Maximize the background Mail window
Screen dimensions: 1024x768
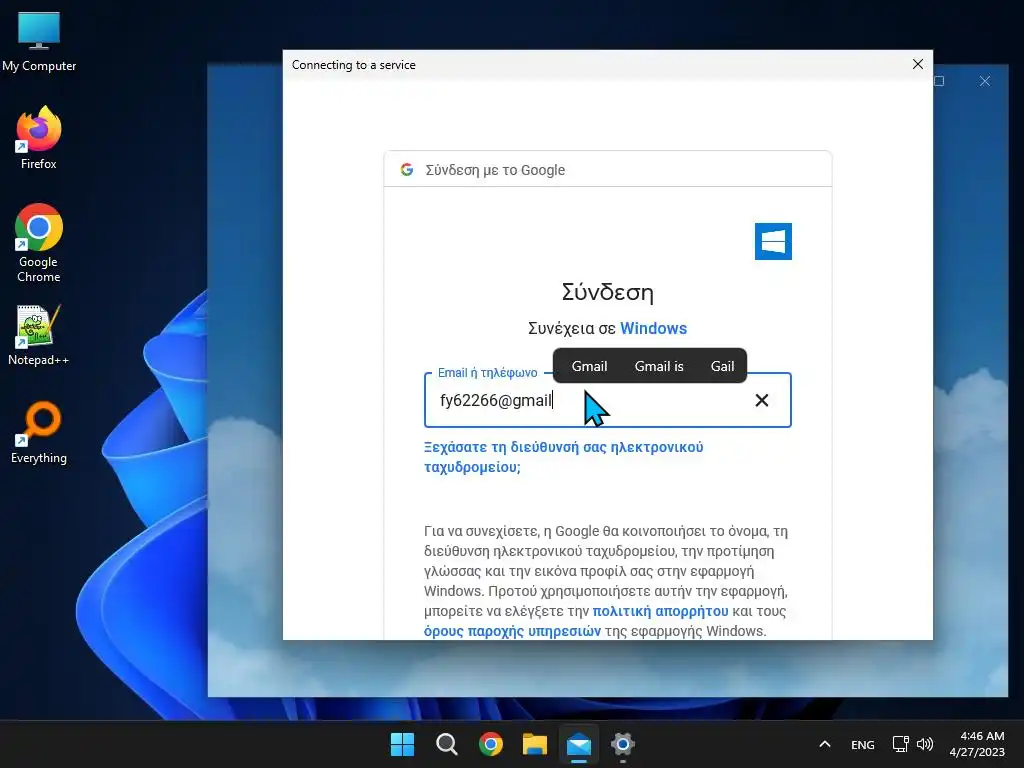pyautogui.click(x=940, y=81)
